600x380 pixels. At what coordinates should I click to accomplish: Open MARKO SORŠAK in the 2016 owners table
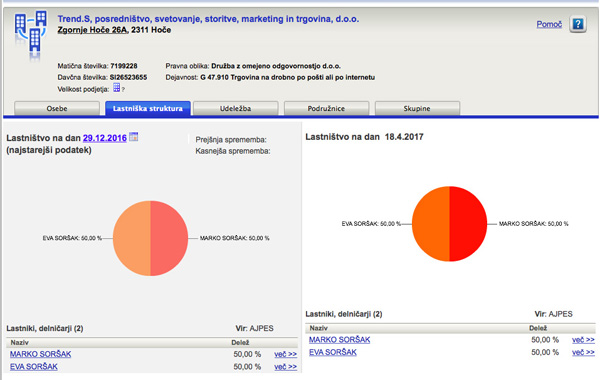(41, 354)
